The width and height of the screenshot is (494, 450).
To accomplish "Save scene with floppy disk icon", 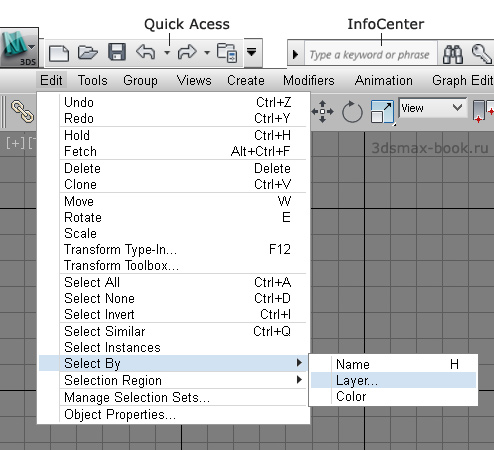I will [117, 52].
